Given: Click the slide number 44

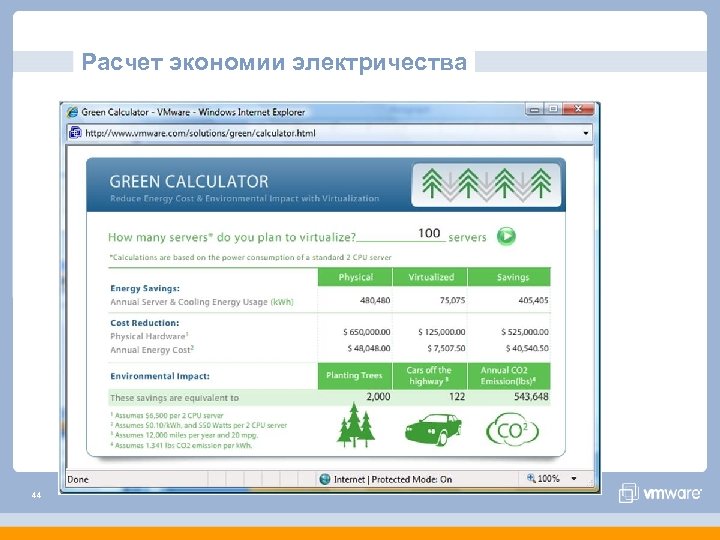Looking at the screenshot, I should [x=36, y=495].
